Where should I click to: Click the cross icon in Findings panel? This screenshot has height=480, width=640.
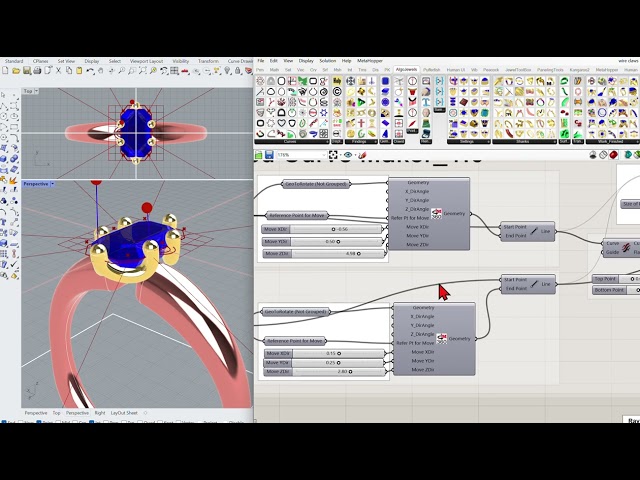pos(361,123)
